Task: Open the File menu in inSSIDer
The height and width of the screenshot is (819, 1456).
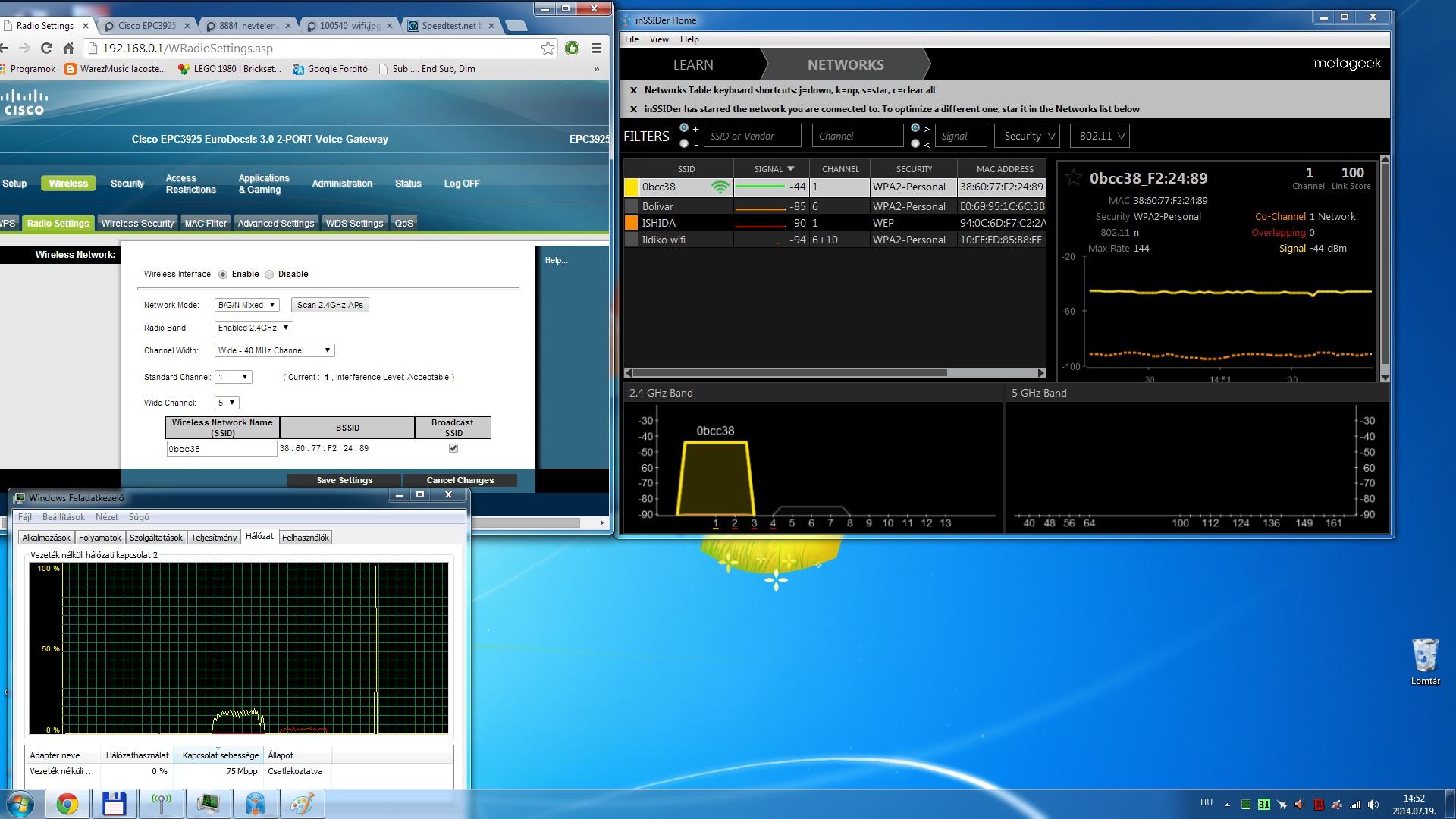Action: tap(632, 39)
